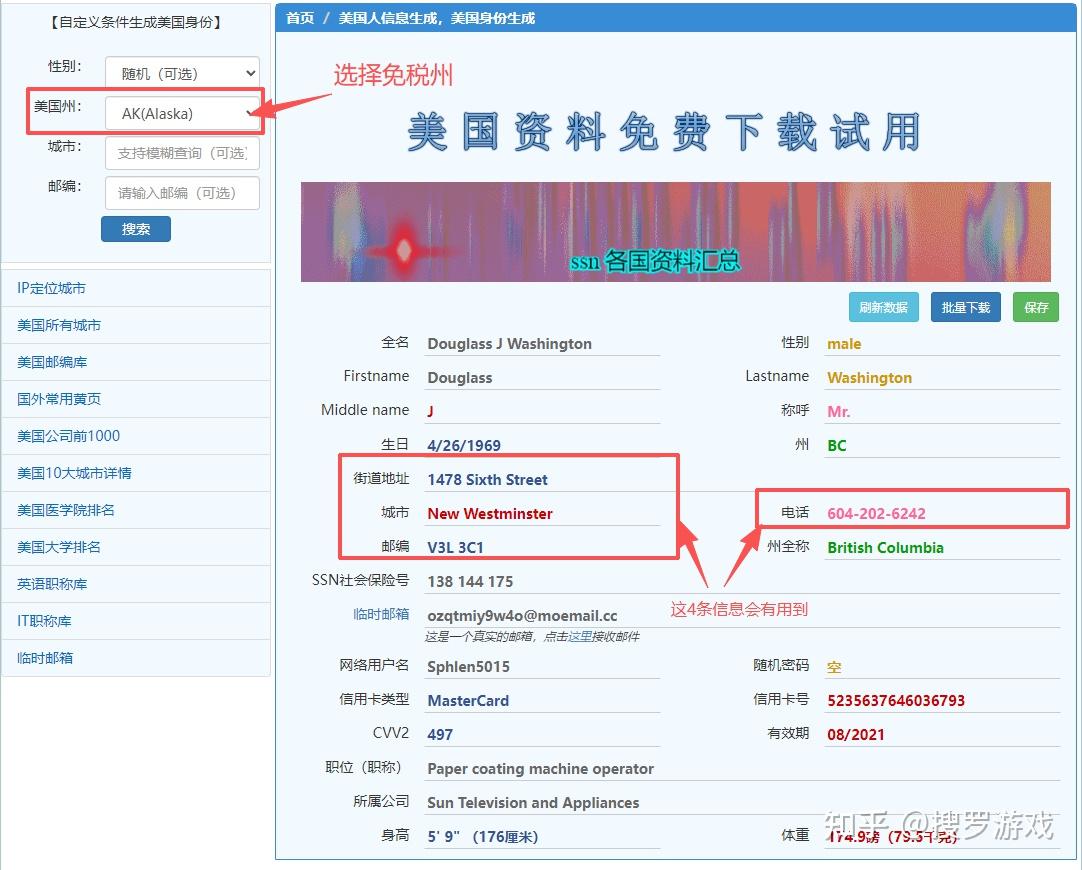Viewport: 1082px width, 870px height.
Task: Open the 美国医学院排名 sidebar link
Action: (x=66, y=510)
